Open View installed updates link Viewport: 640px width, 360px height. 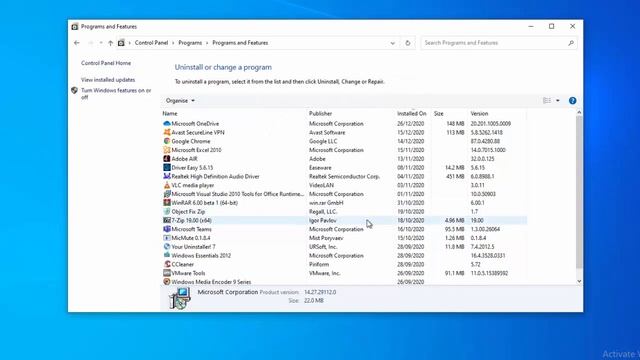coord(108,80)
